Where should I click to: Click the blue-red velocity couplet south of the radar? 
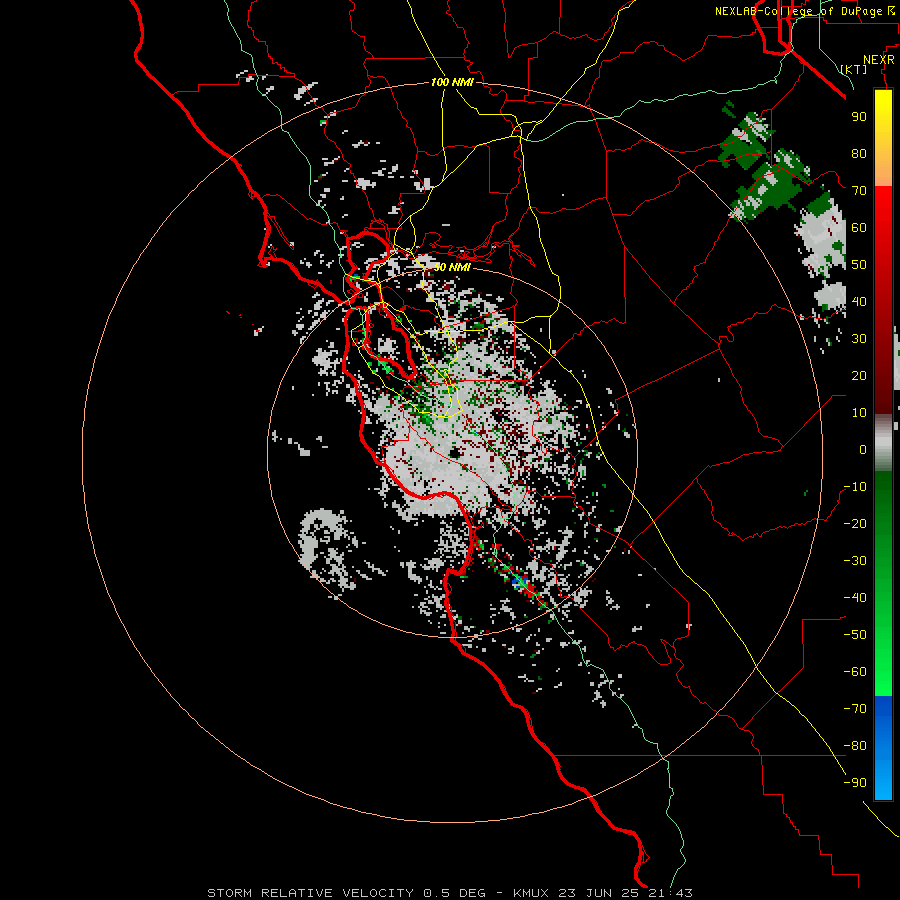[x=522, y=584]
